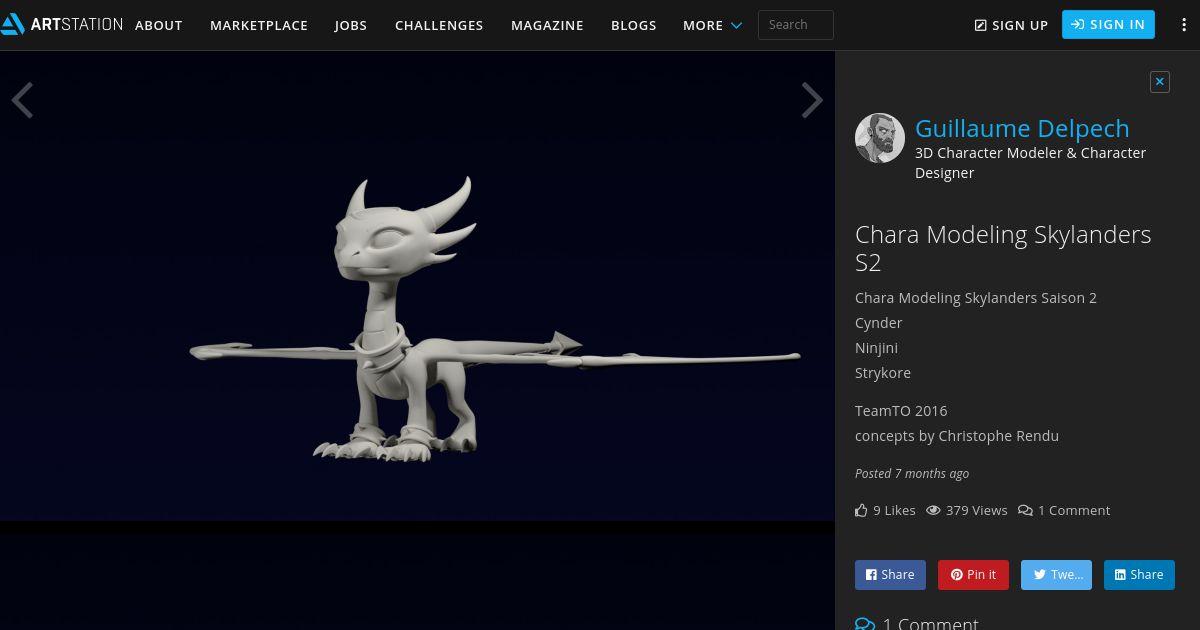This screenshot has width=1200, height=630.
Task: Click the blue Sign In button
Action: pos(1108,24)
